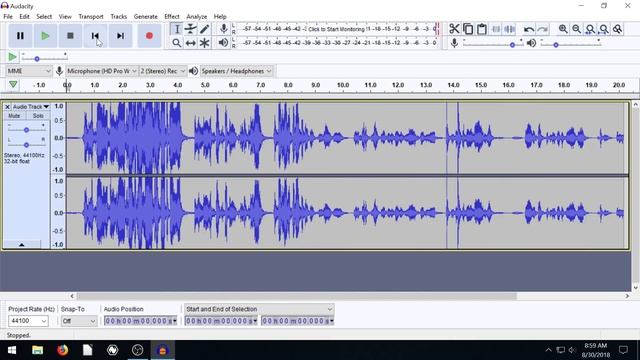
Task: Open Firefox from the taskbar
Action: point(62,350)
